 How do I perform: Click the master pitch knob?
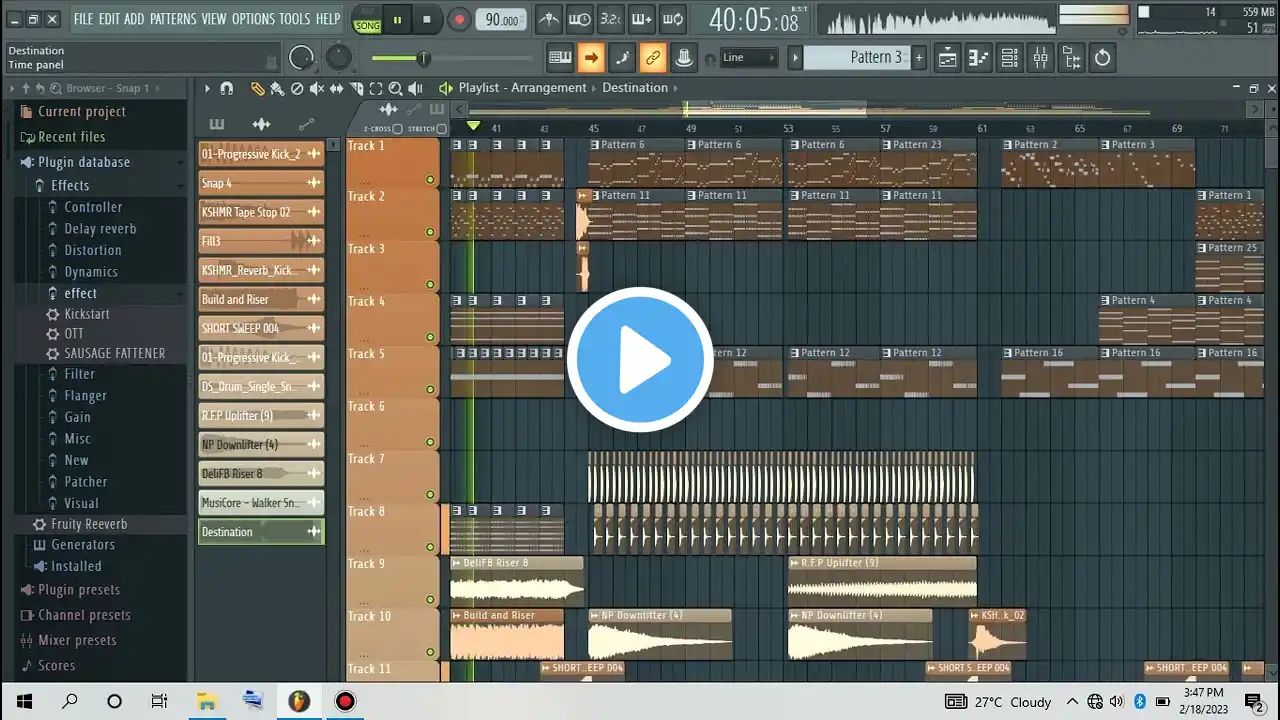pos(339,58)
